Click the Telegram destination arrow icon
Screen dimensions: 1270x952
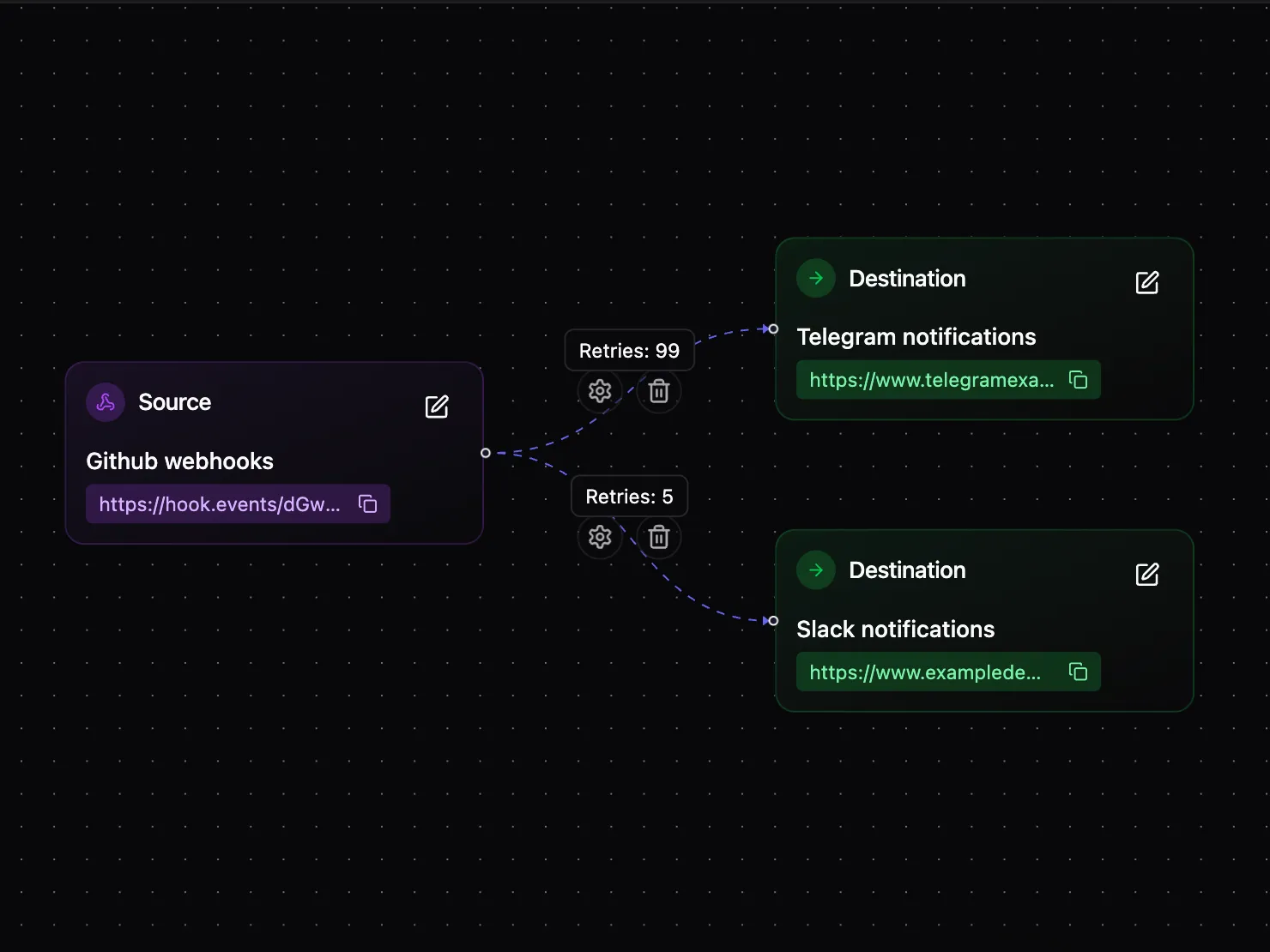tap(815, 278)
